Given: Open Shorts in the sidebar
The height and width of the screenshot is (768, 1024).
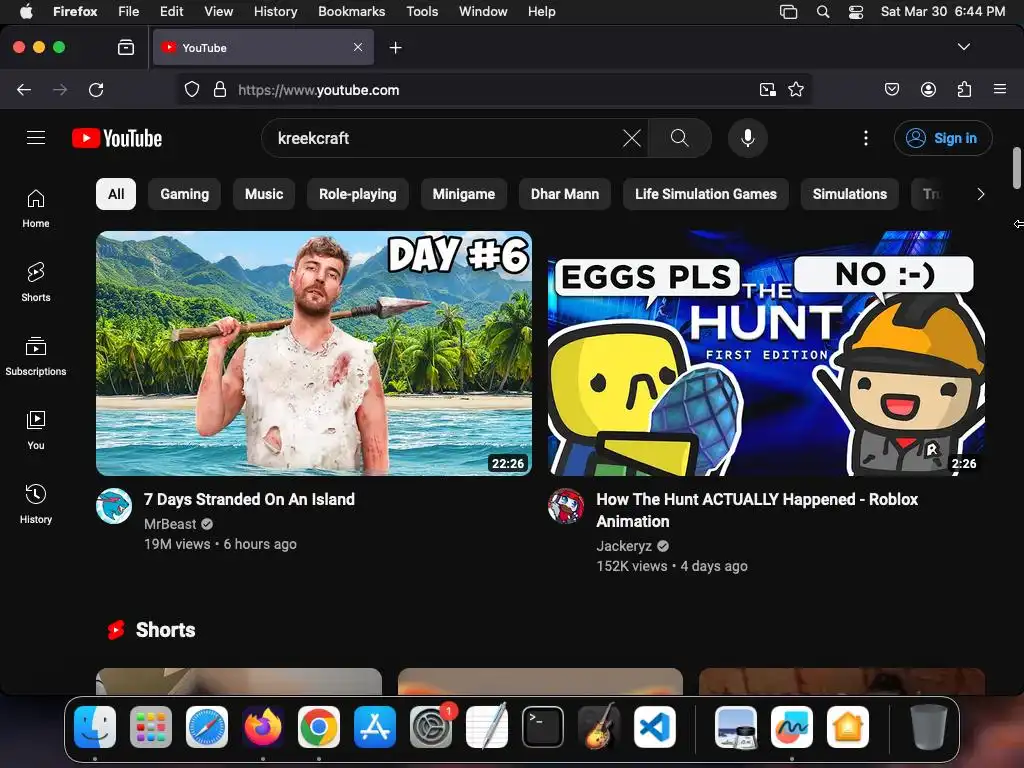Looking at the screenshot, I should tap(36, 282).
